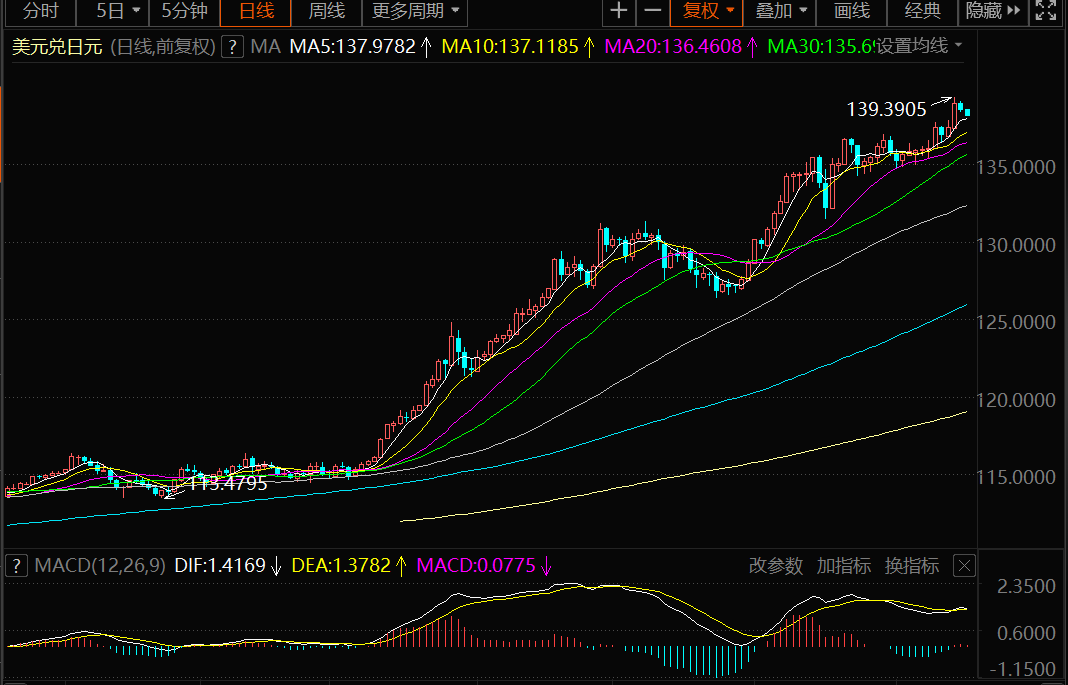
Task: Activate the 画线 drawing tool
Action: tap(852, 12)
